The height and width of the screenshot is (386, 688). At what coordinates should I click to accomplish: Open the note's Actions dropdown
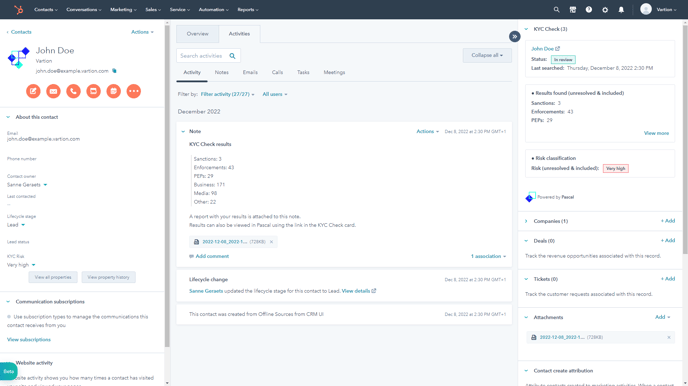427,132
